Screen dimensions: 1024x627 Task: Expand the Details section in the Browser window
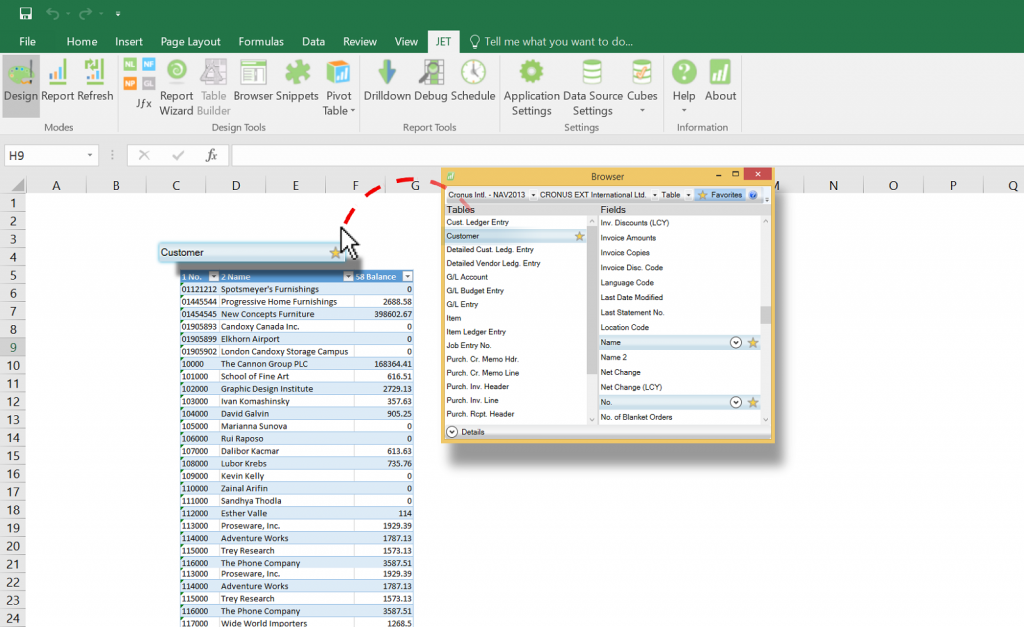[452, 432]
